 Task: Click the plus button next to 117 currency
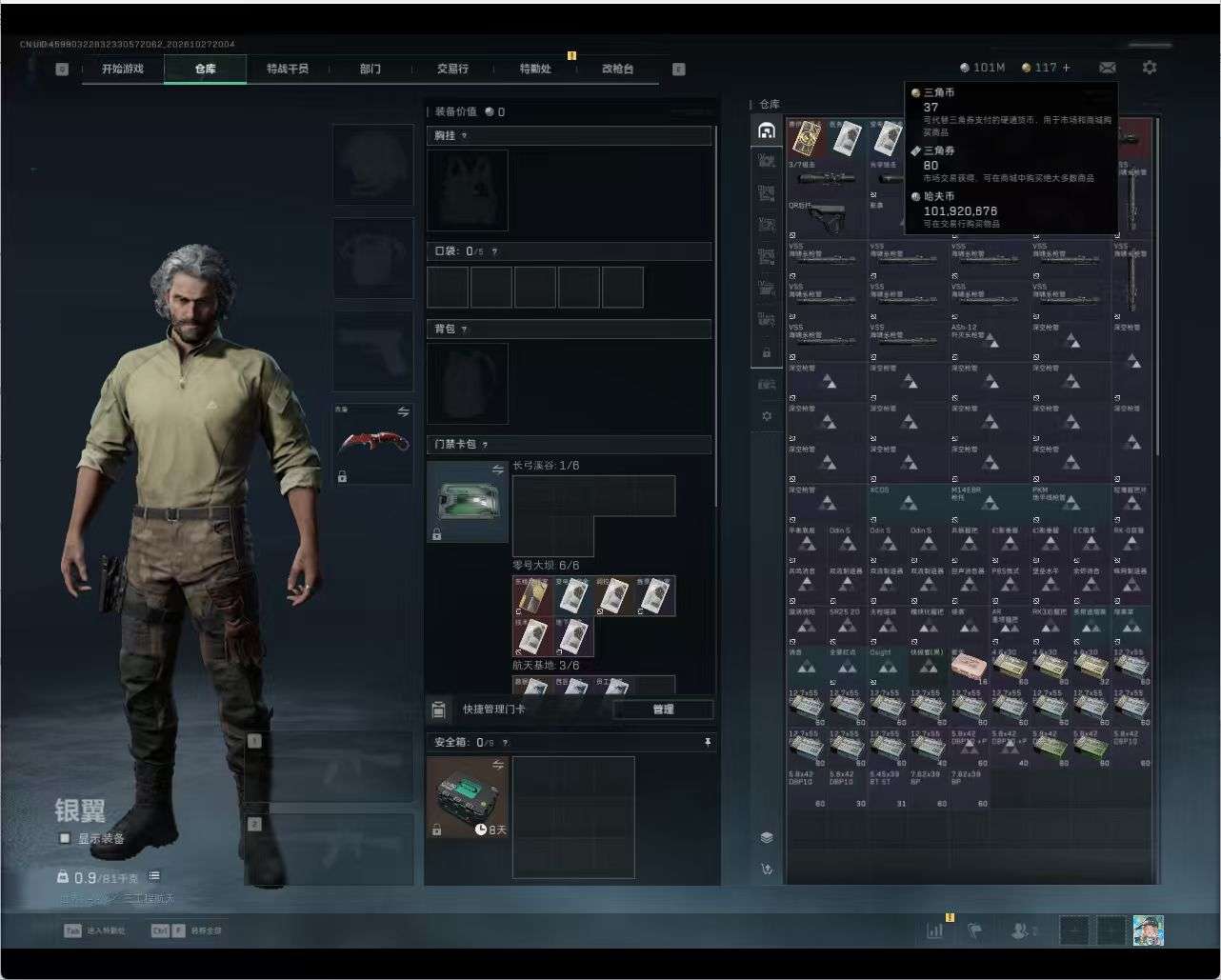coord(1066,68)
